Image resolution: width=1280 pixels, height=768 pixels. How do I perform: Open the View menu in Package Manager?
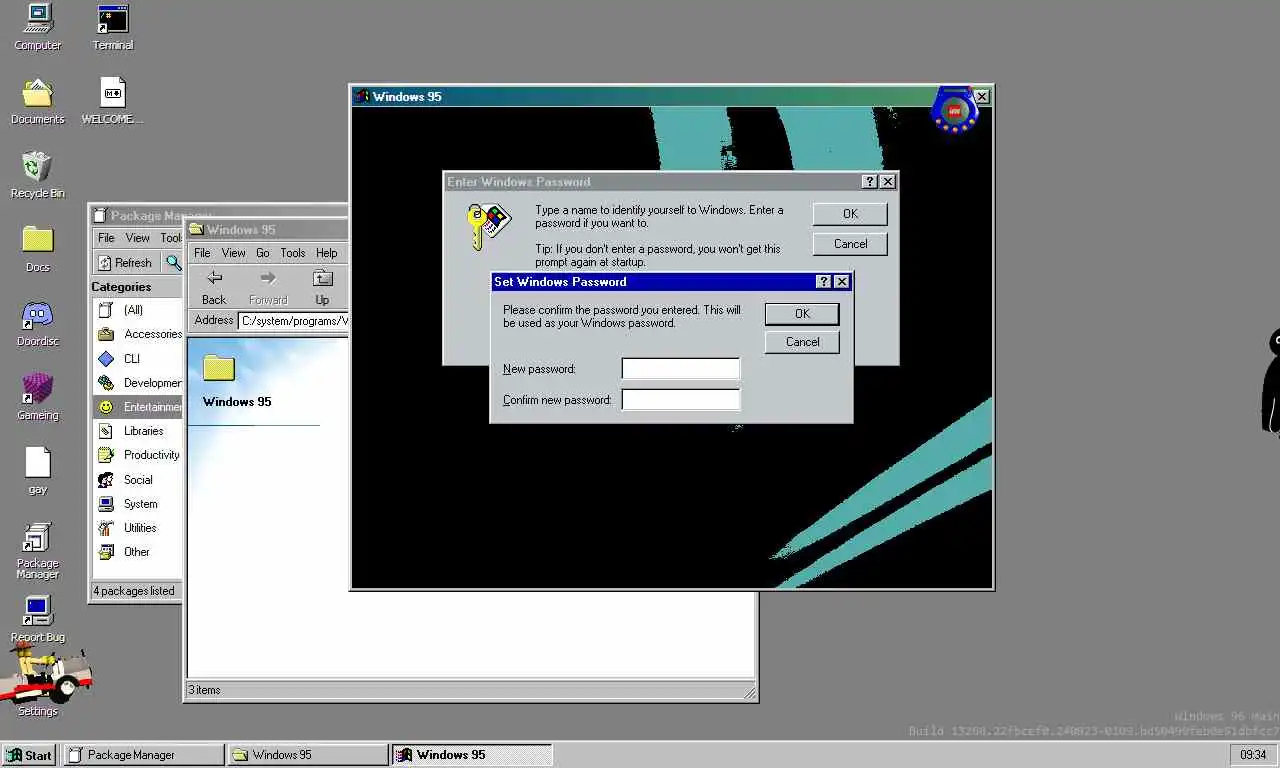coord(138,238)
